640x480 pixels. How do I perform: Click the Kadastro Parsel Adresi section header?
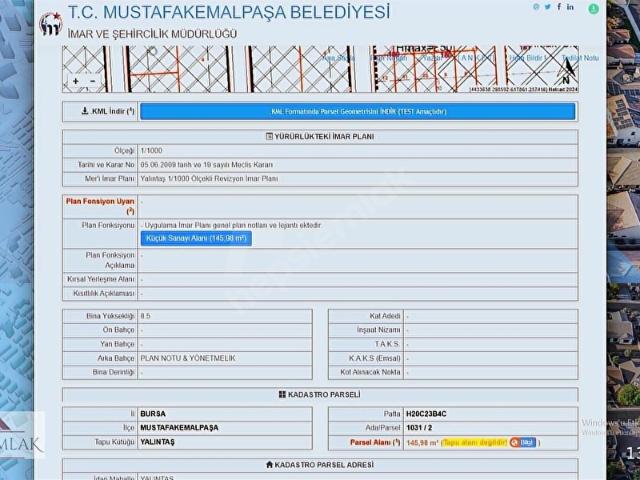point(320,465)
